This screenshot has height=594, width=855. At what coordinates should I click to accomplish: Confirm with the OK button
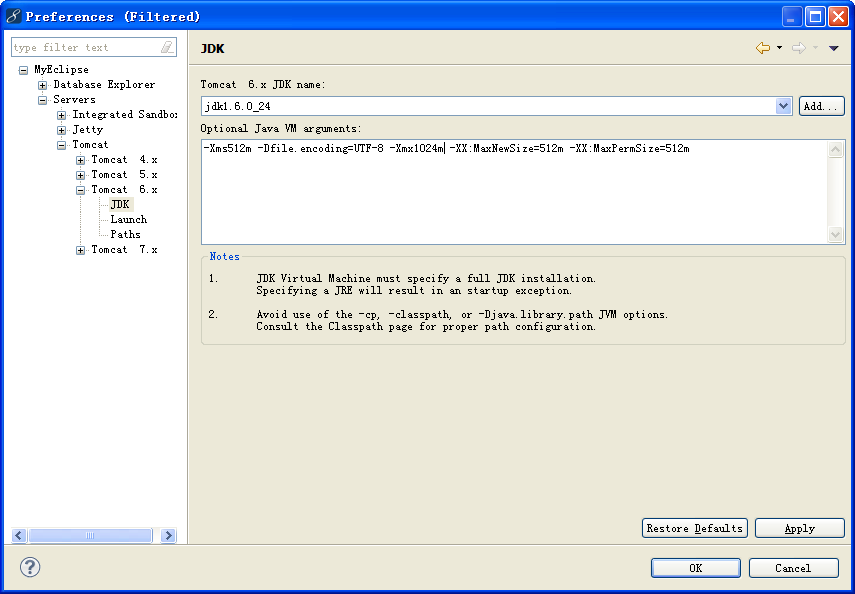696,568
